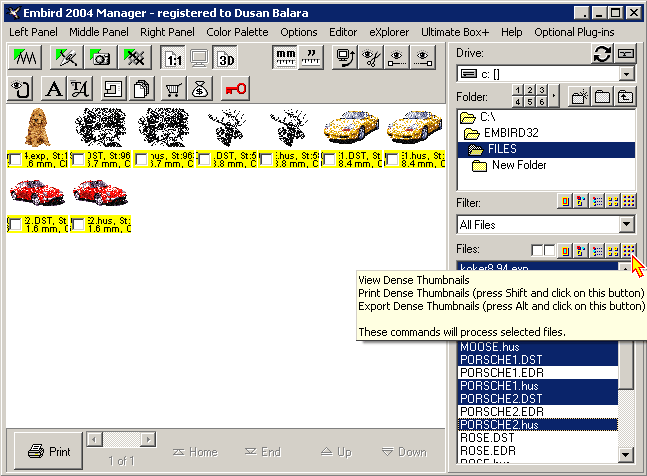647x476 pixels.
Task: Toggle the 3D view button
Action: 225,58
